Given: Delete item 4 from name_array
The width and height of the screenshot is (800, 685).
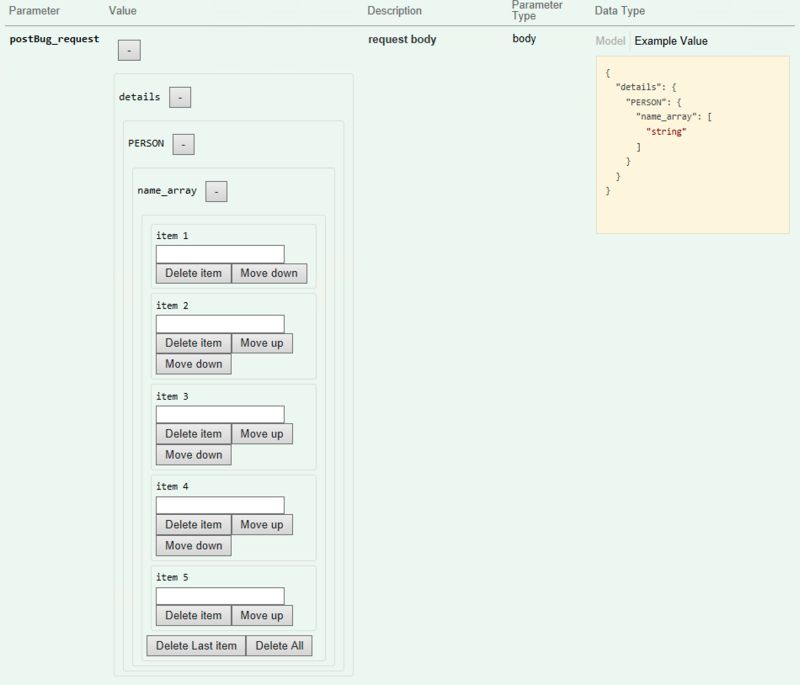Looking at the screenshot, I should click(194, 524).
